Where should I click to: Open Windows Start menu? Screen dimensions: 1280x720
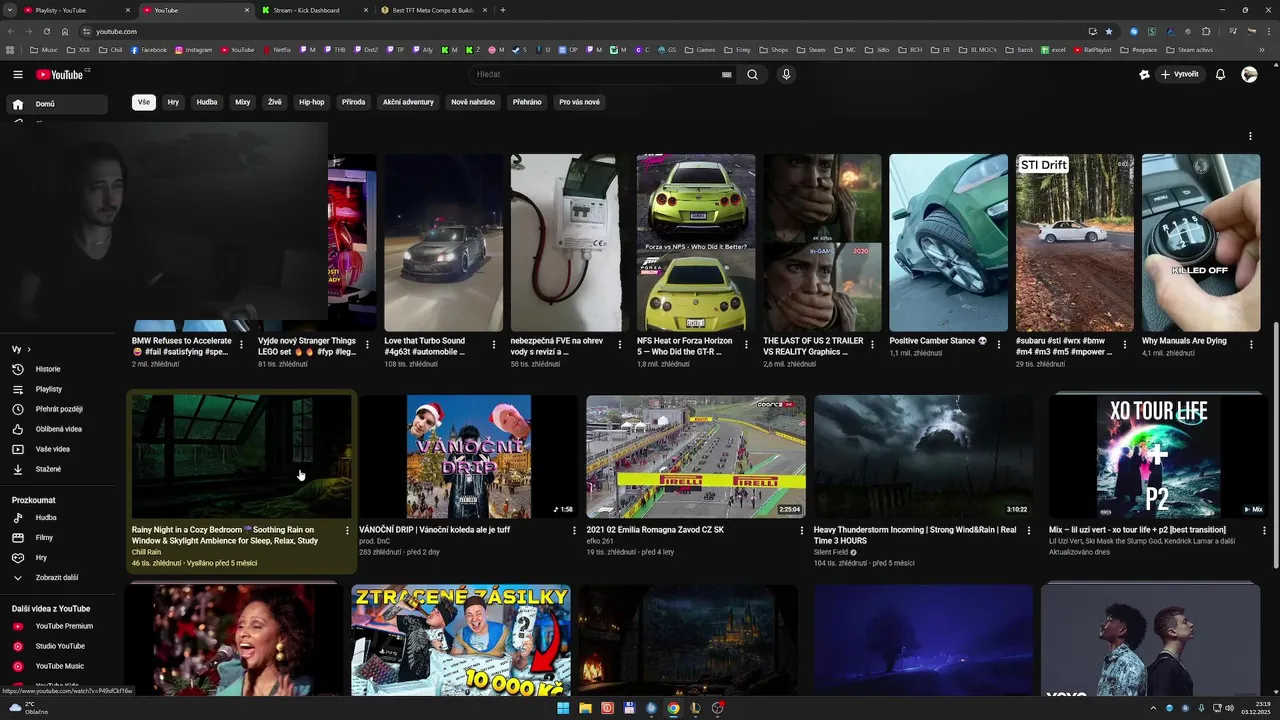pyautogui.click(x=563, y=708)
